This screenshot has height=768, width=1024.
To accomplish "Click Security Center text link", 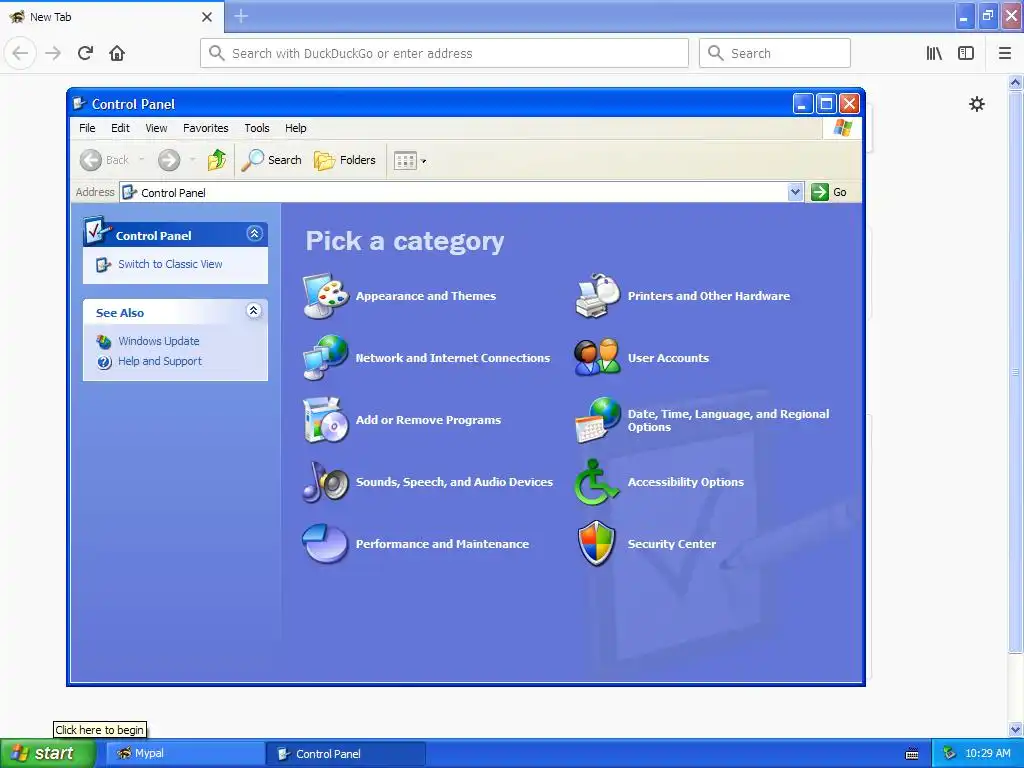I will click(671, 544).
